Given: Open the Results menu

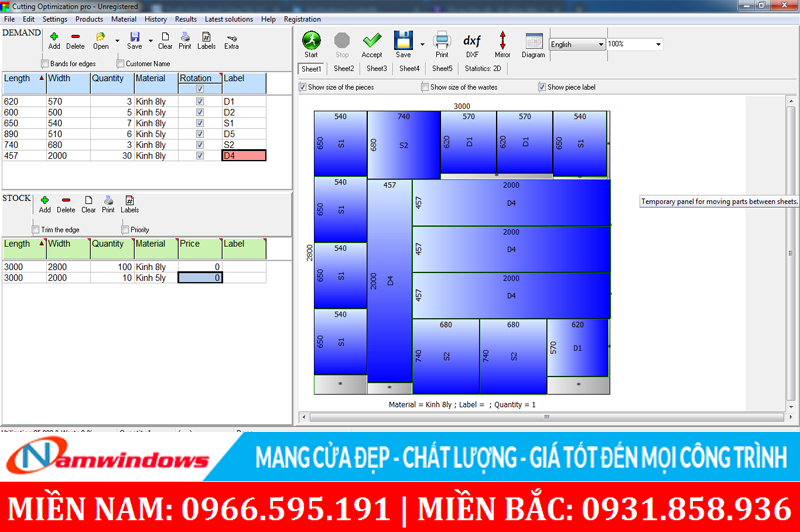Looking at the screenshot, I should tap(186, 19).
